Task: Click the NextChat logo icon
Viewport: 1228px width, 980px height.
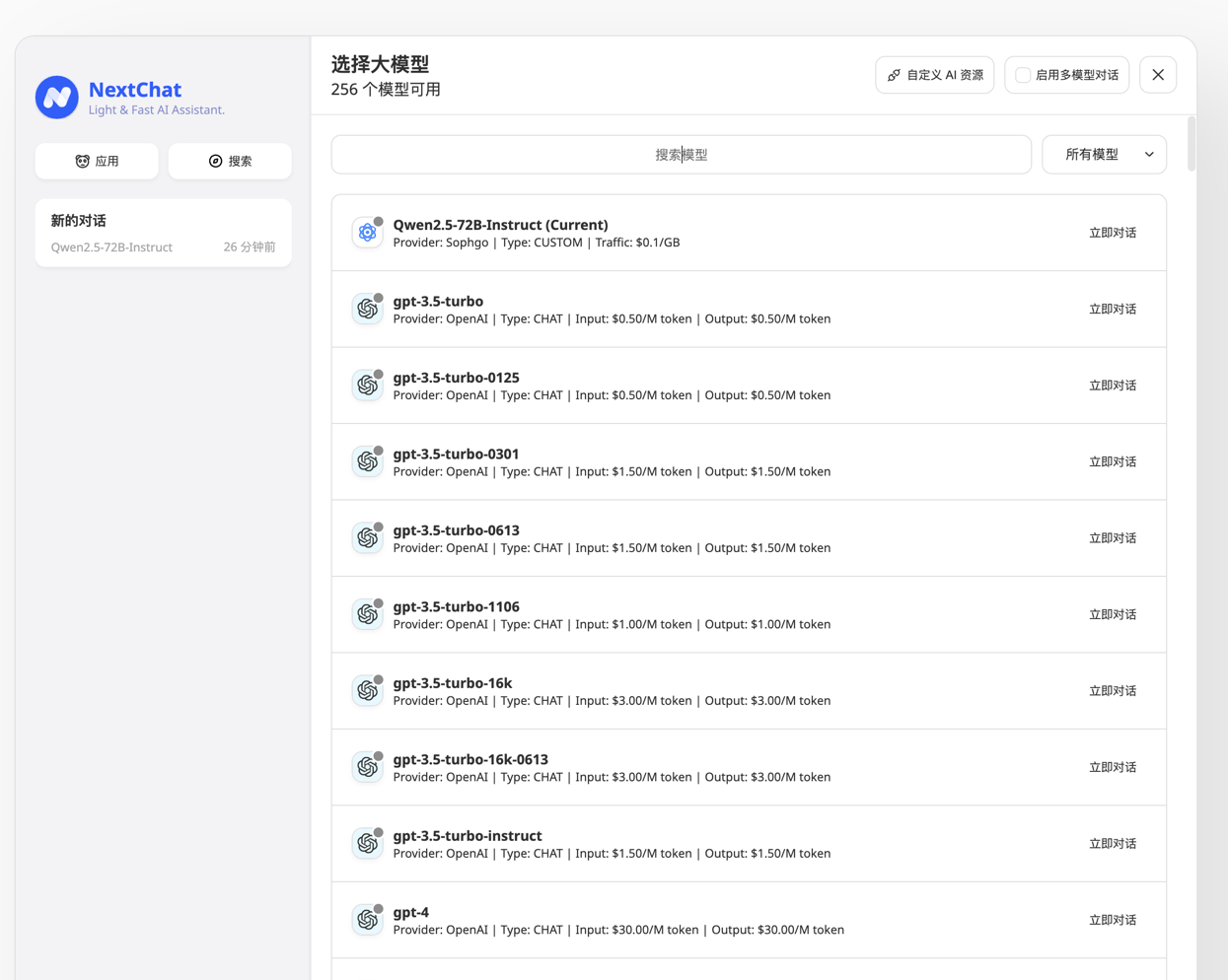Action: coord(57,98)
